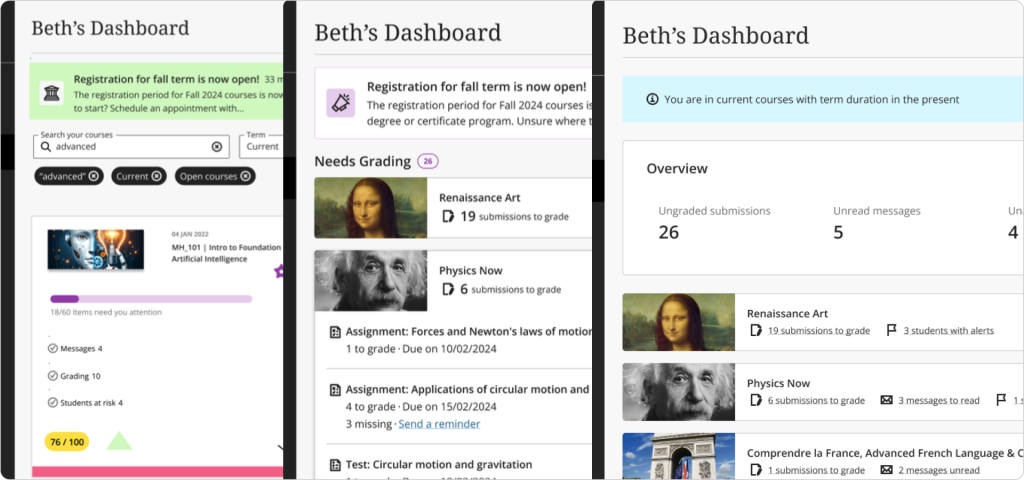The image size is (1024, 480).
Task: Open the Einstein thumbnail in Needs Grading list
Action: [x=370, y=280]
